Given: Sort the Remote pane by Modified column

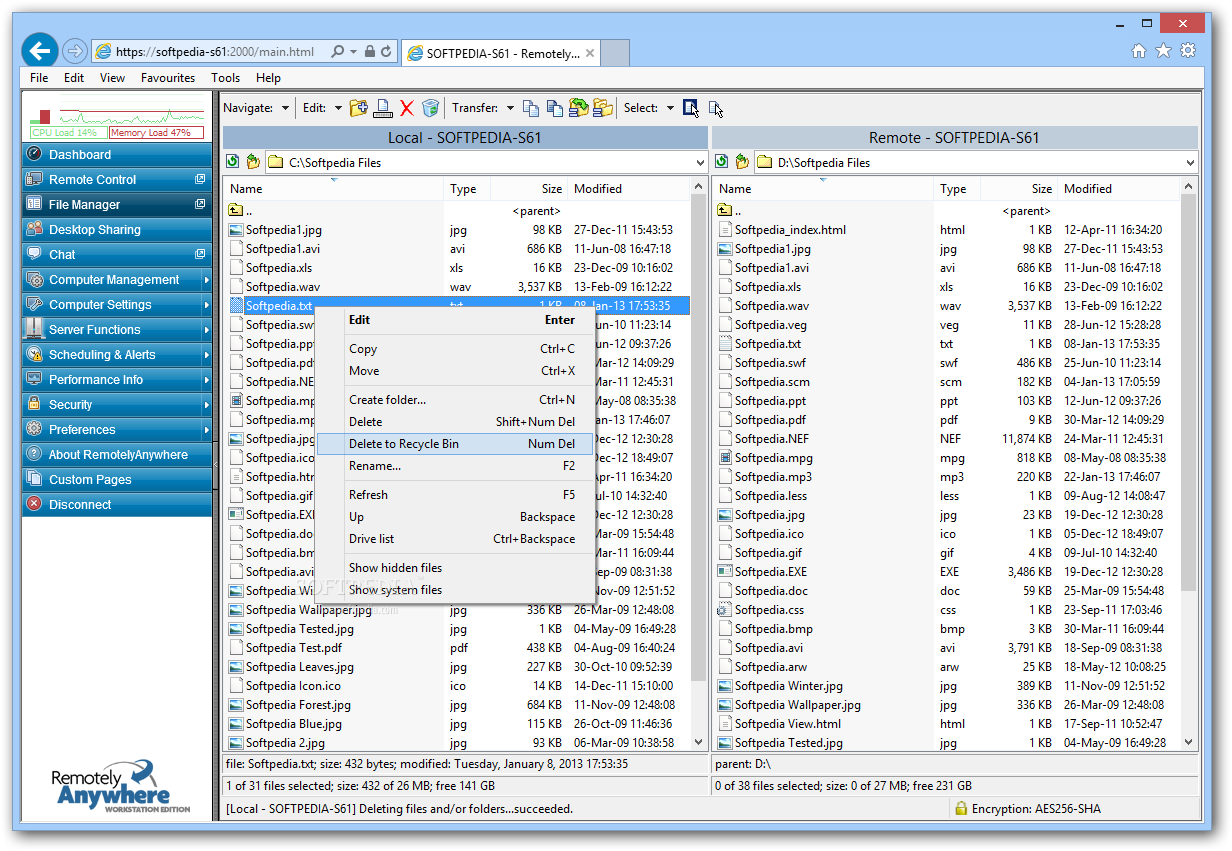Looking at the screenshot, I should 1119,189.
